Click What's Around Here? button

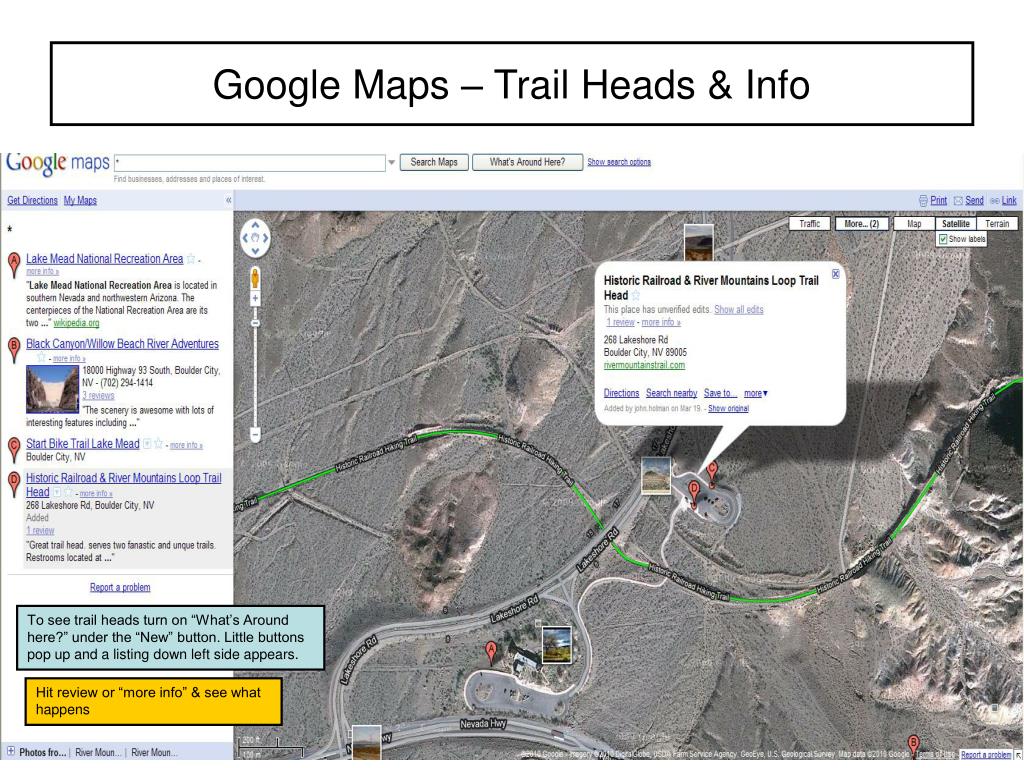point(527,162)
